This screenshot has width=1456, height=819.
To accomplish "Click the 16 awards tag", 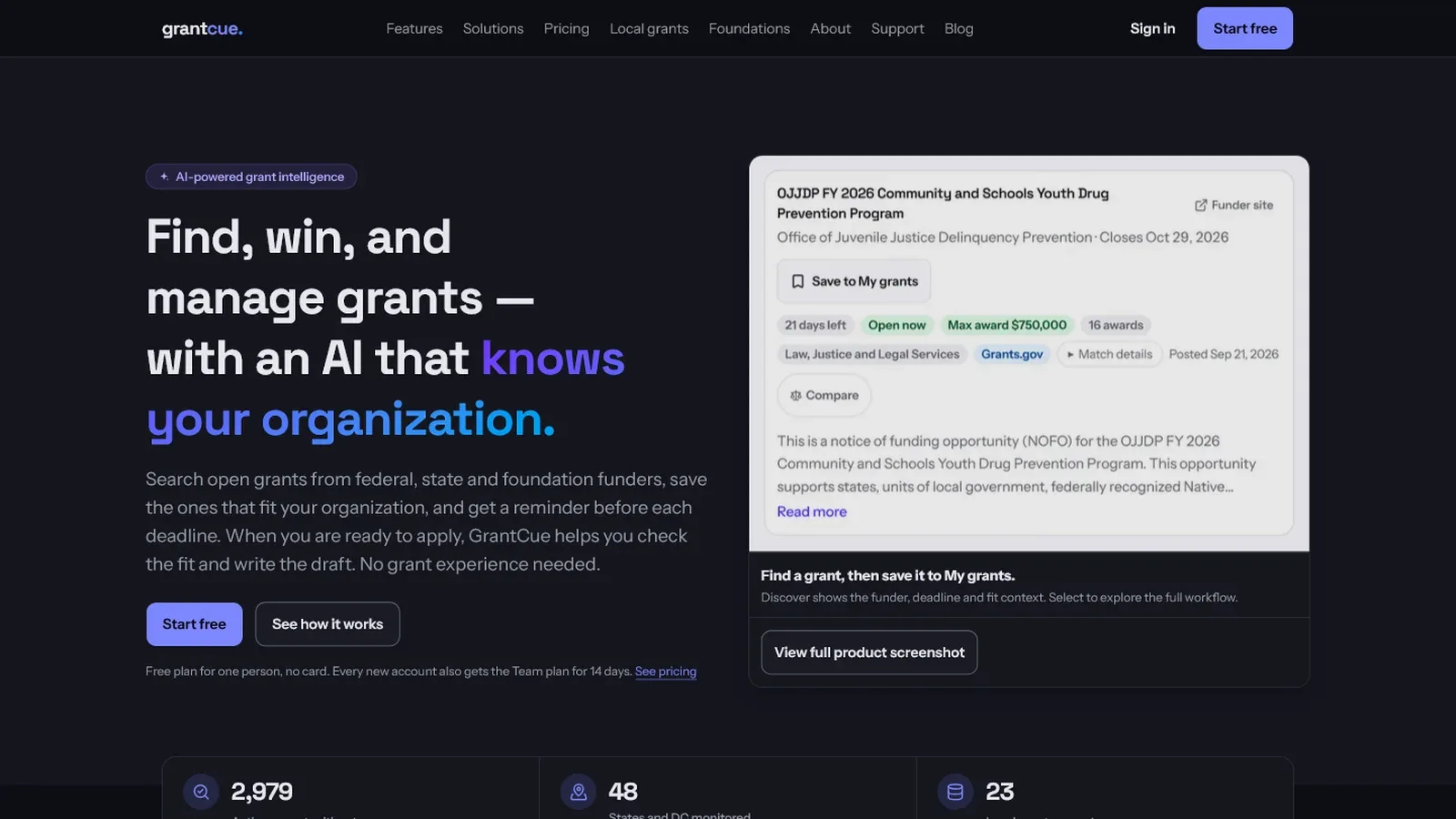I will (1116, 325).
